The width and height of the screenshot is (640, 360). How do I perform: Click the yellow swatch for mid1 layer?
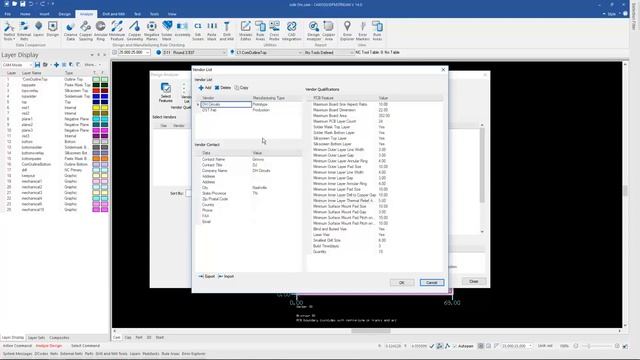96,108
